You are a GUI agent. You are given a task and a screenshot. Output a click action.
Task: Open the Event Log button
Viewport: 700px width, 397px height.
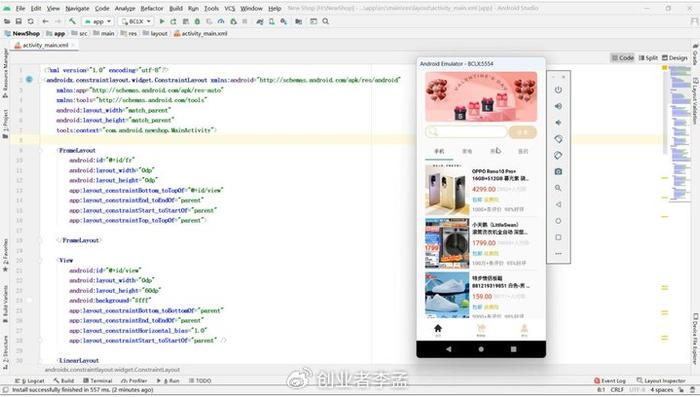pos(609,381)
